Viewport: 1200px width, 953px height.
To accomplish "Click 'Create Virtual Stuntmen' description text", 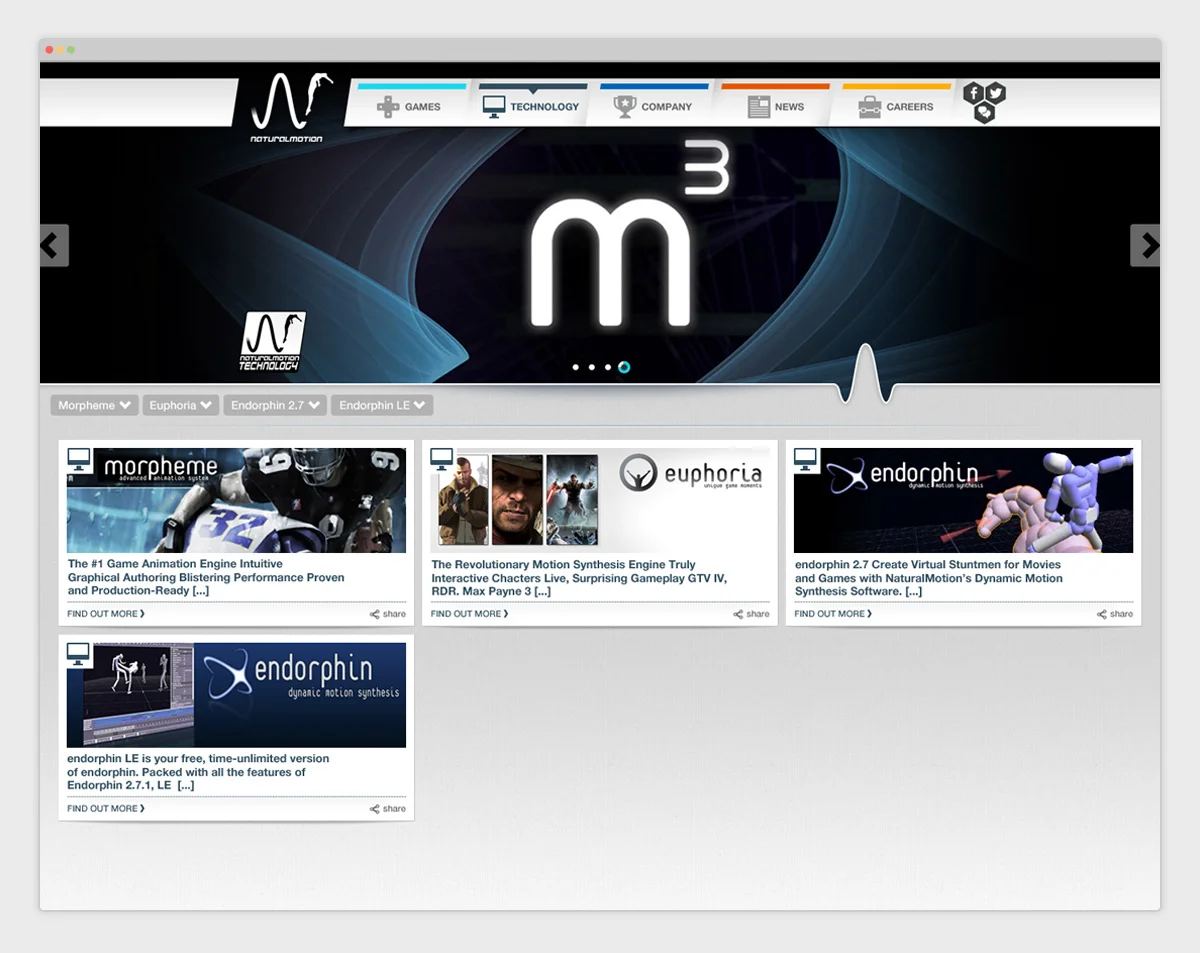I will 929,578.
